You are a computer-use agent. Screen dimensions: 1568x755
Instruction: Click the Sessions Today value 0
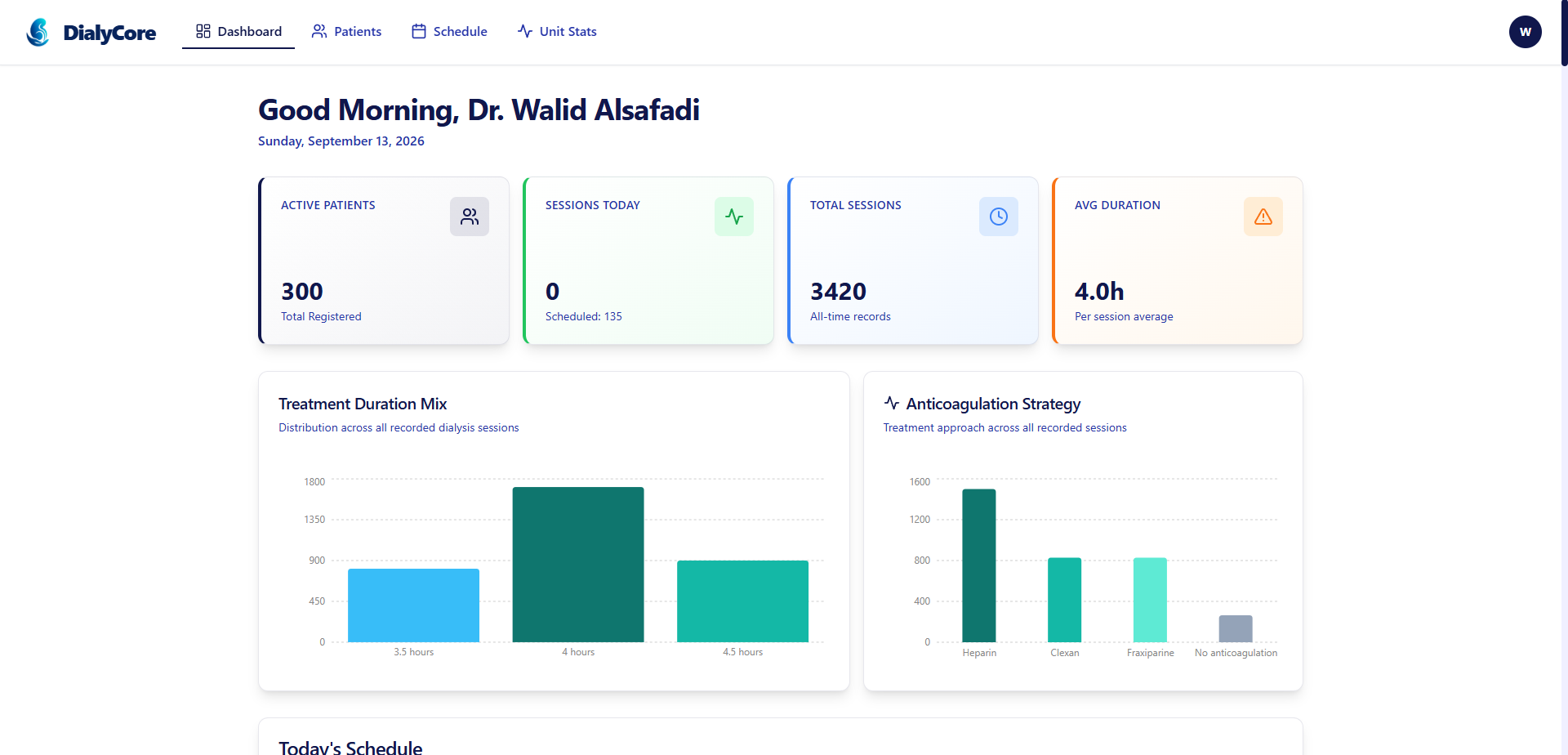coord(553,292)
